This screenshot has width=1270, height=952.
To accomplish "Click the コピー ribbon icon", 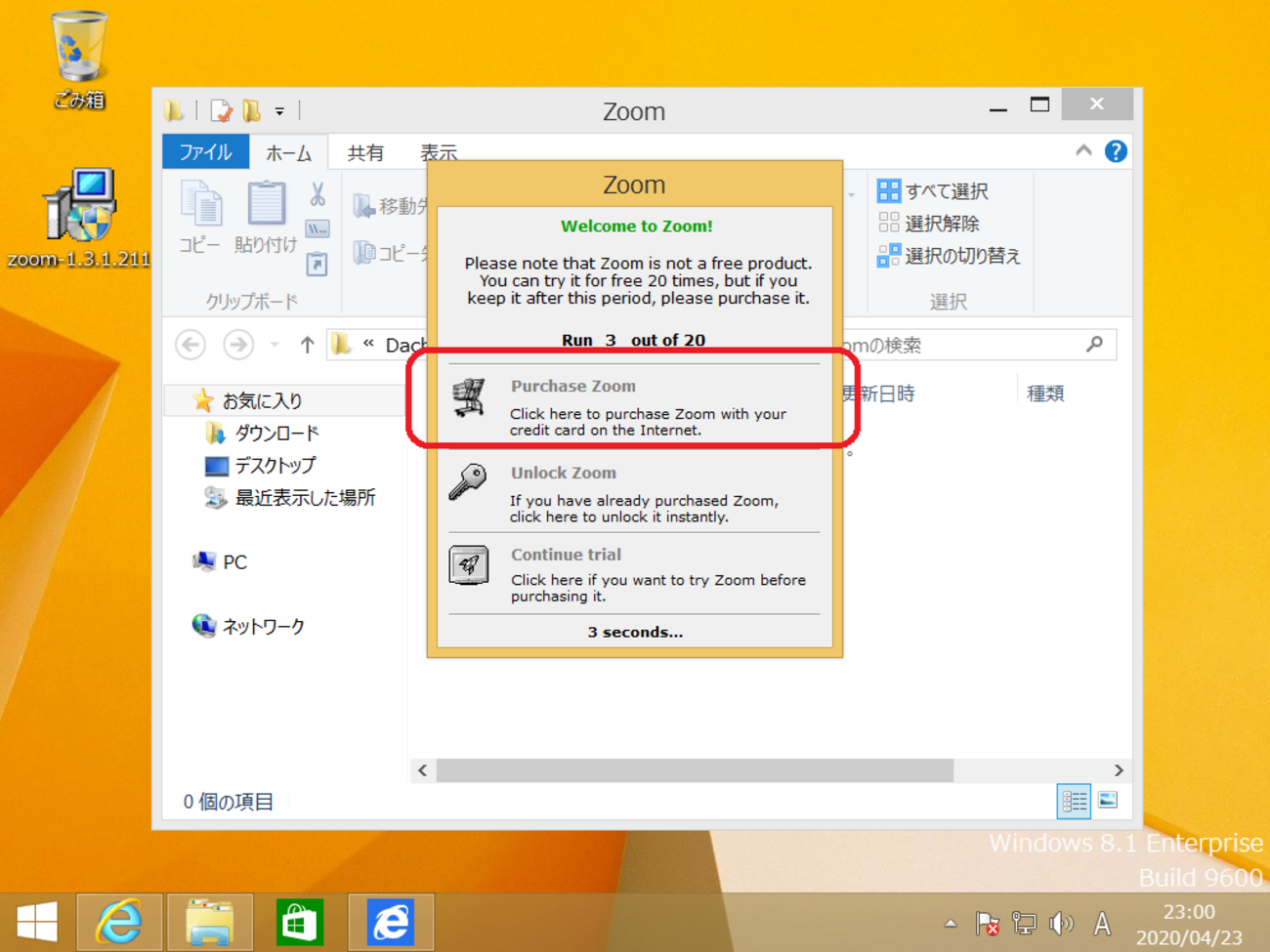I will (200, 218).
